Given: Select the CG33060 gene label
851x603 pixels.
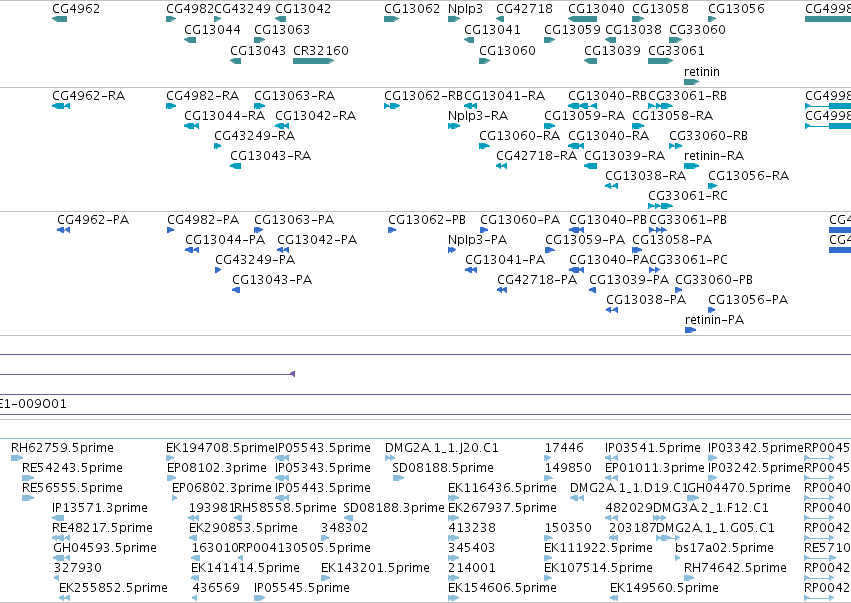Looking at the screenshot, I should 697,29.
